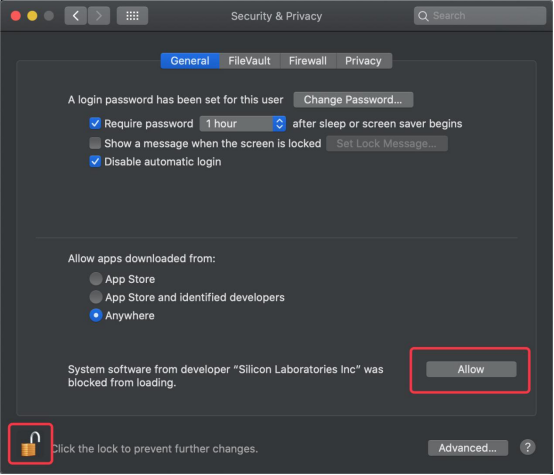Open the Firewall tab
The height and width of the screenshot is (475, 554).
[x=308, y=61]
